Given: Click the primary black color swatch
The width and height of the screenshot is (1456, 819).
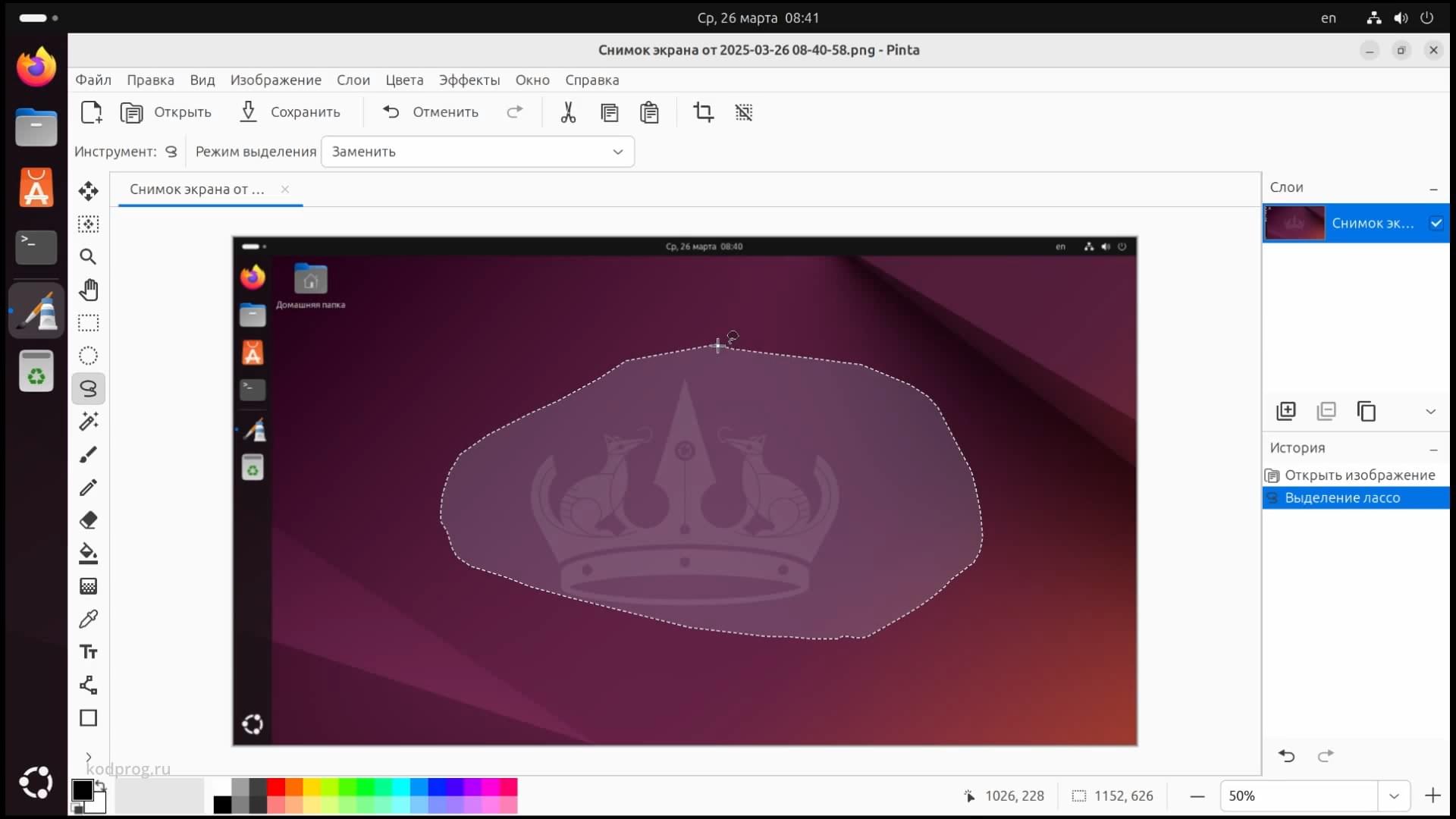Looking at the screenshot, I should coord(83,790).
